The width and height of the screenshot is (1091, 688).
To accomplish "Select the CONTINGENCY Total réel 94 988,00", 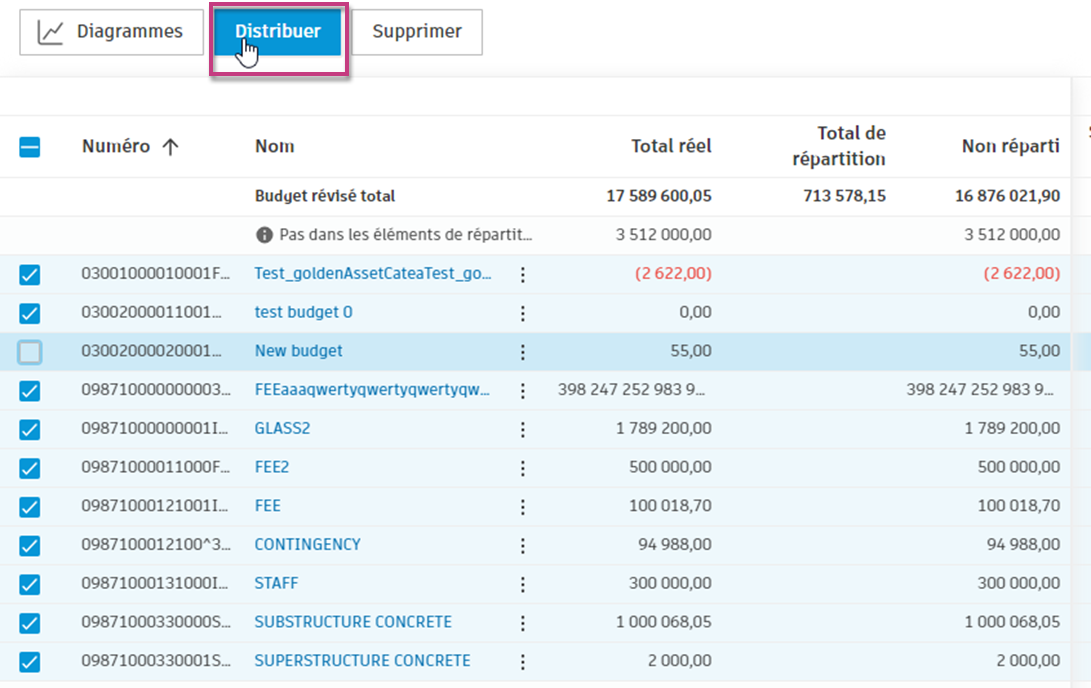I will pyautogui.click(x=675, y=545).
